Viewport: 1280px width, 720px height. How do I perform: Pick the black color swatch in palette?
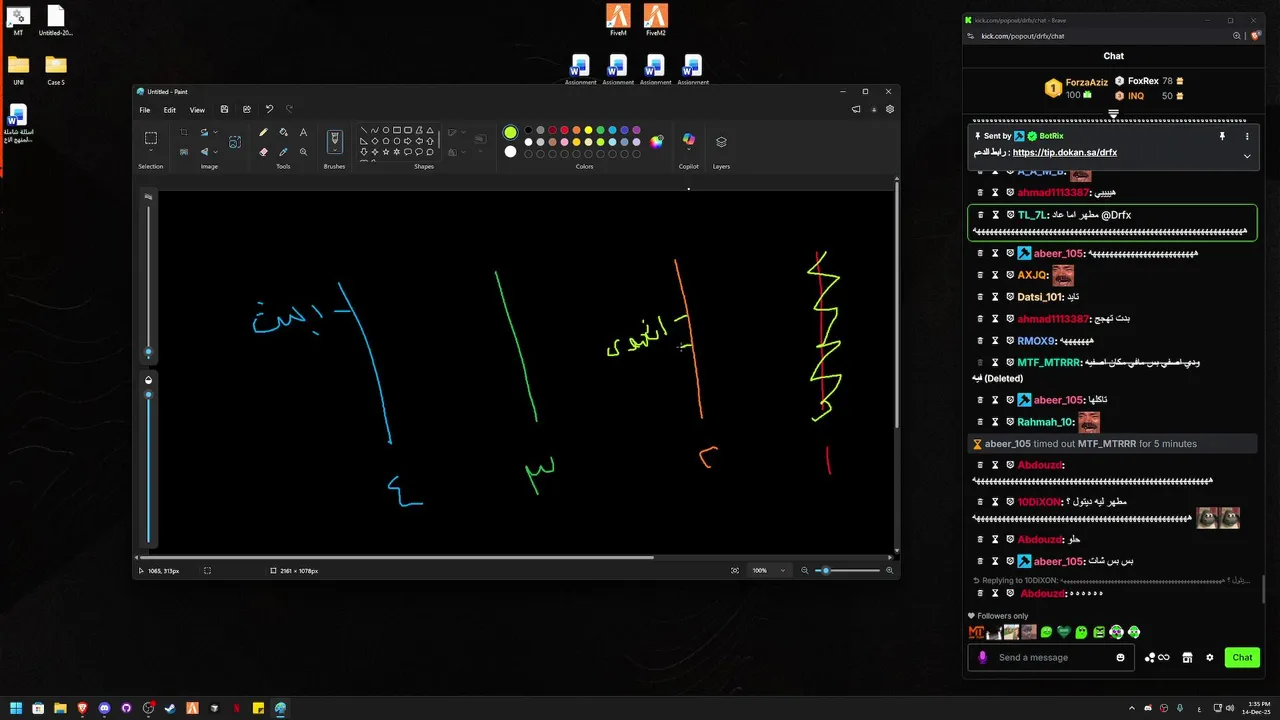[x=529, y=130]
